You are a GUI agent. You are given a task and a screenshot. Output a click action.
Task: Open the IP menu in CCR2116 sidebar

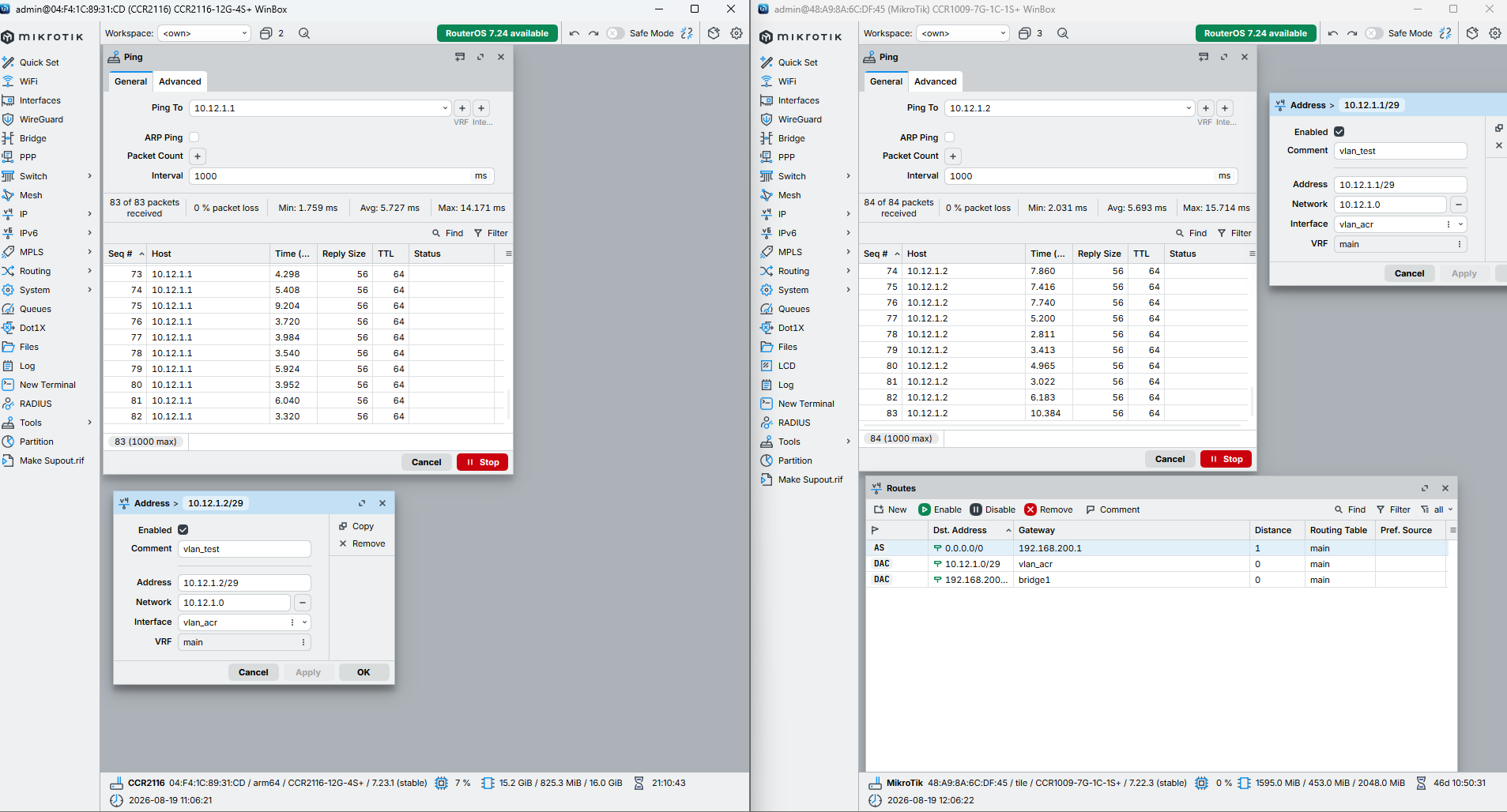coord(24,214)
